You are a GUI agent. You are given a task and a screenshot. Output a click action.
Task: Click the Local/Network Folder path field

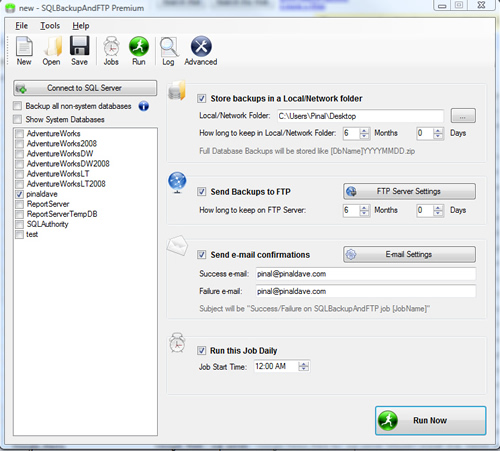360,116
